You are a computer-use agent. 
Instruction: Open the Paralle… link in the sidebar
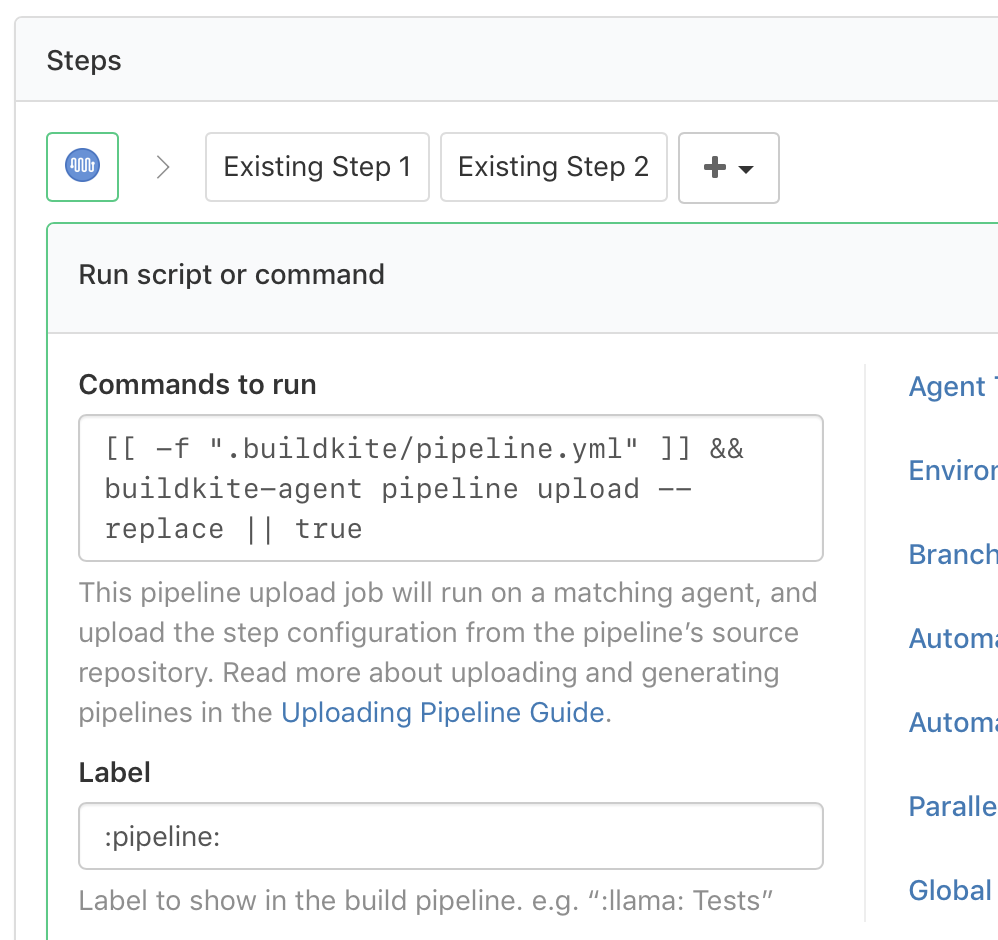[953, 806]
